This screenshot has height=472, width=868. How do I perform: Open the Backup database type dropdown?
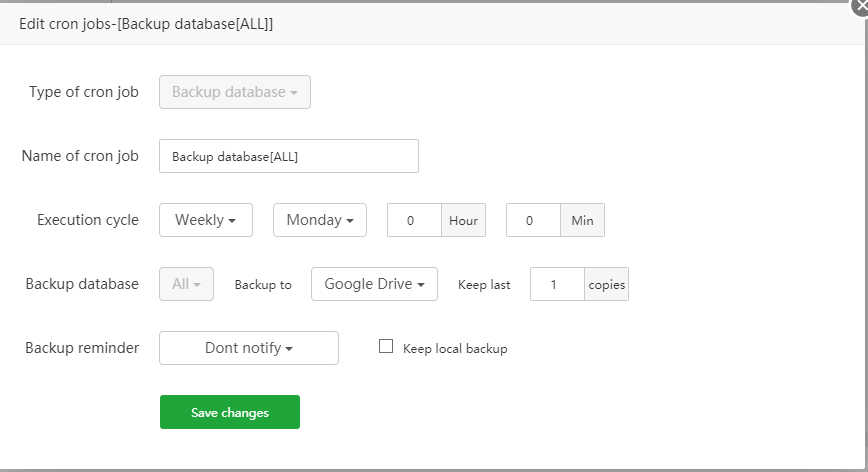pyautogui.click(x=235, y=92)
